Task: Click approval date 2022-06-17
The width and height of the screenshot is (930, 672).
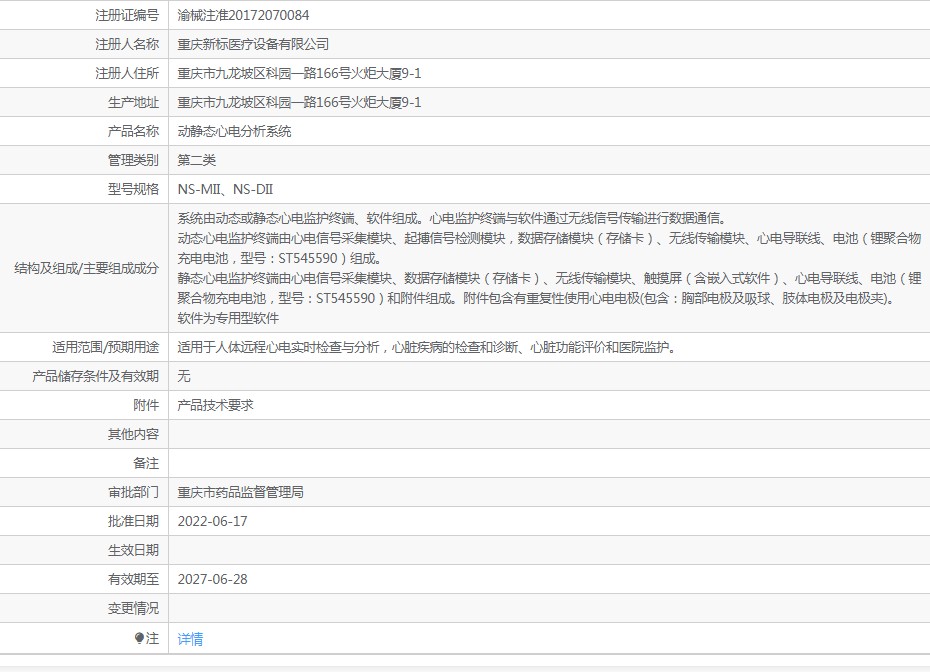Action: tap(212, 521)
